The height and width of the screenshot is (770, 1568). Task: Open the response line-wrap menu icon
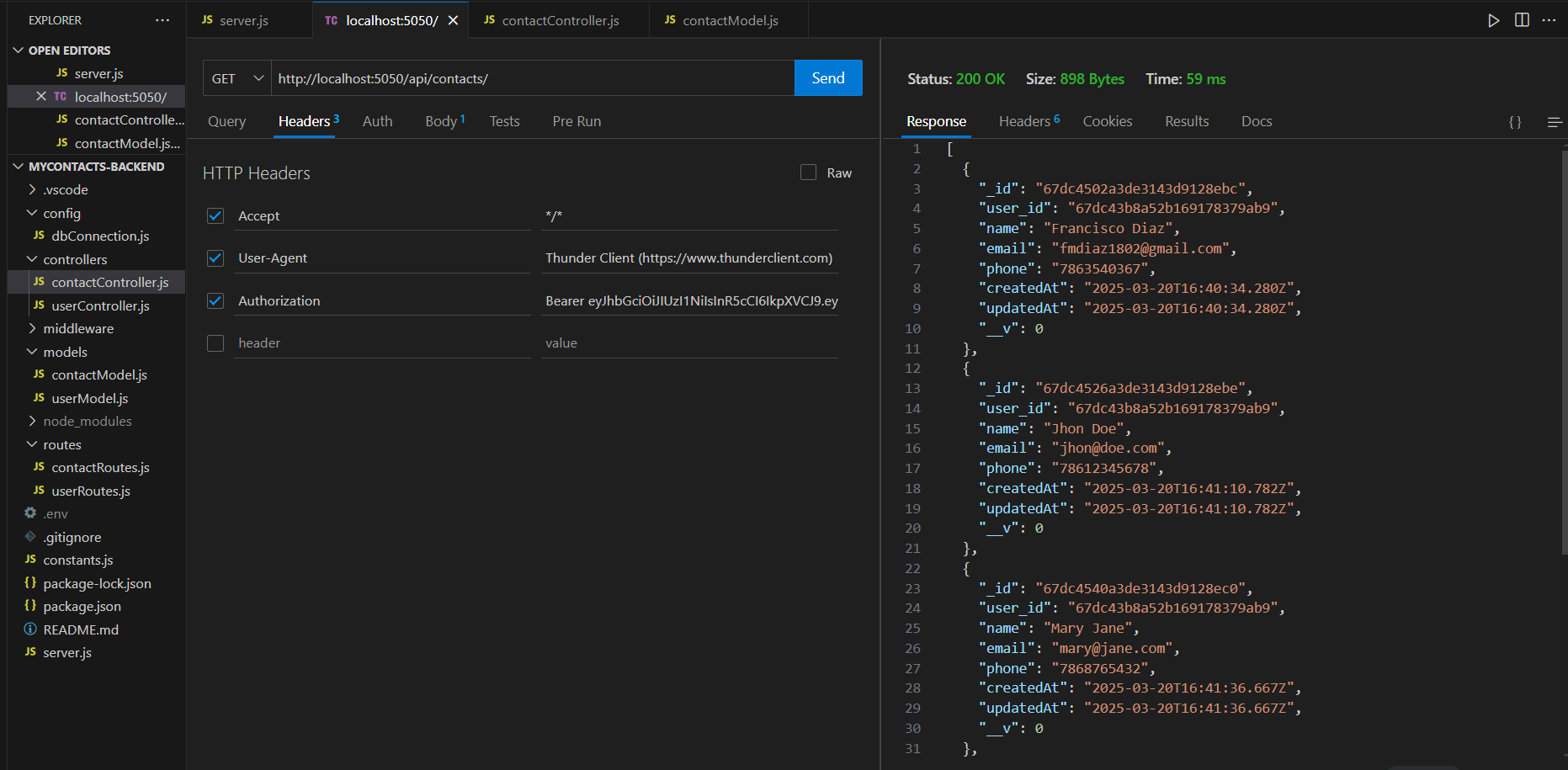click(x=1553, y=121)
